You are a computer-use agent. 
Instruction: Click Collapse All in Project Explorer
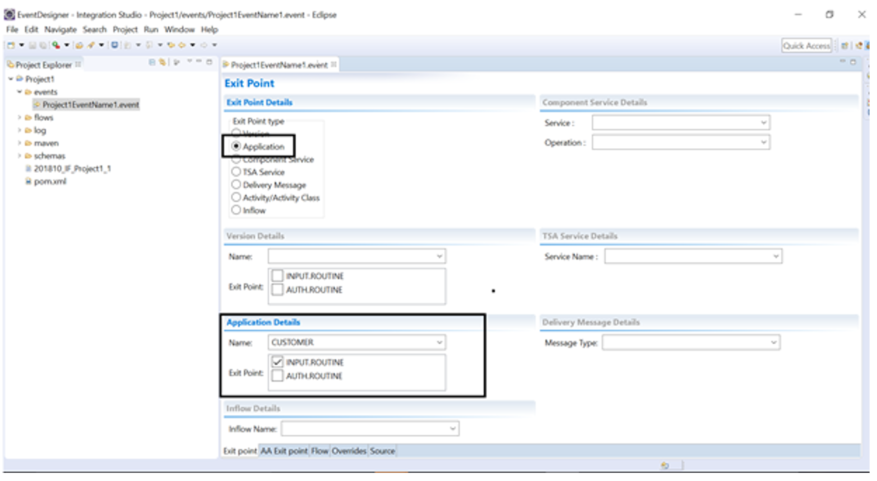(153, 64)
